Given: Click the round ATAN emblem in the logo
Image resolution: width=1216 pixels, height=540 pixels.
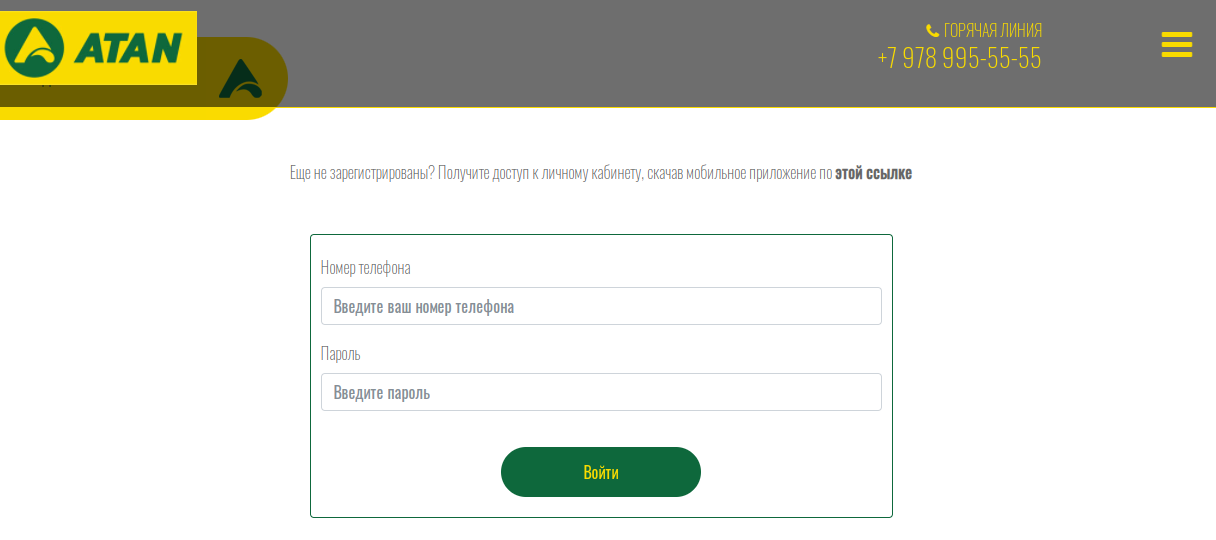Looking at the screenshot, I should (x=34, y=48).
